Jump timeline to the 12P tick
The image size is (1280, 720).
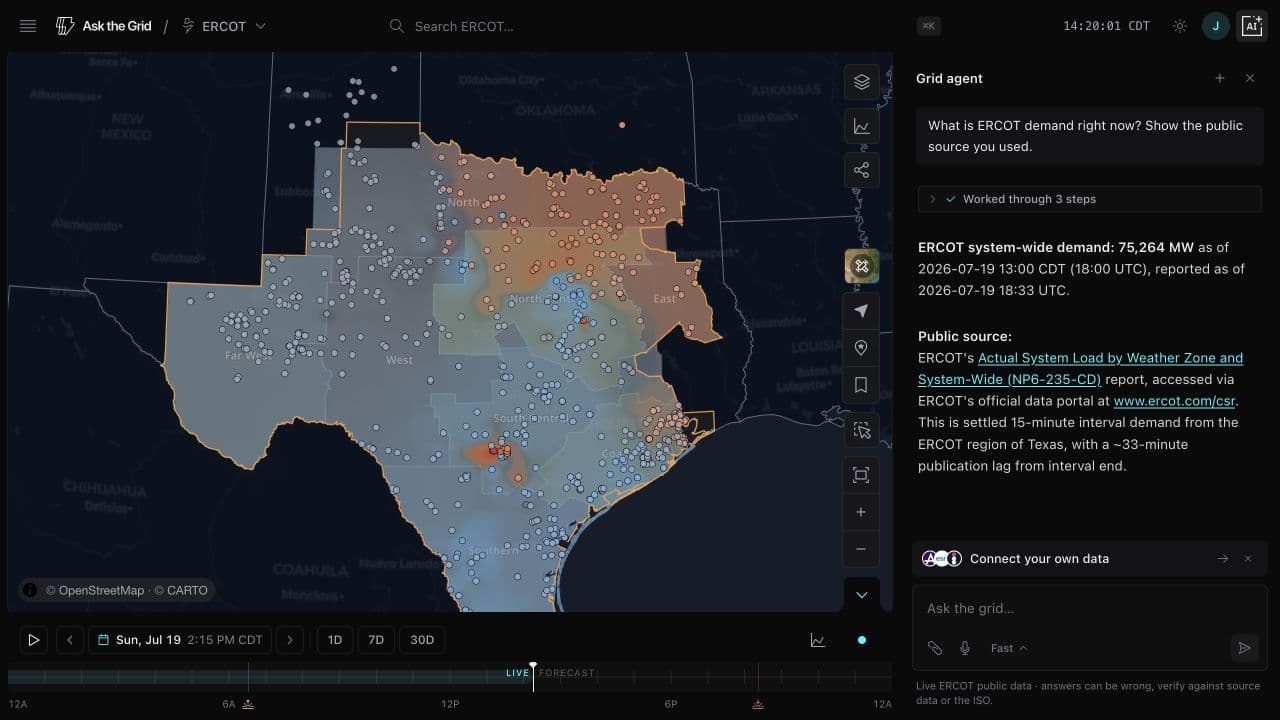[x=450, y=704]
